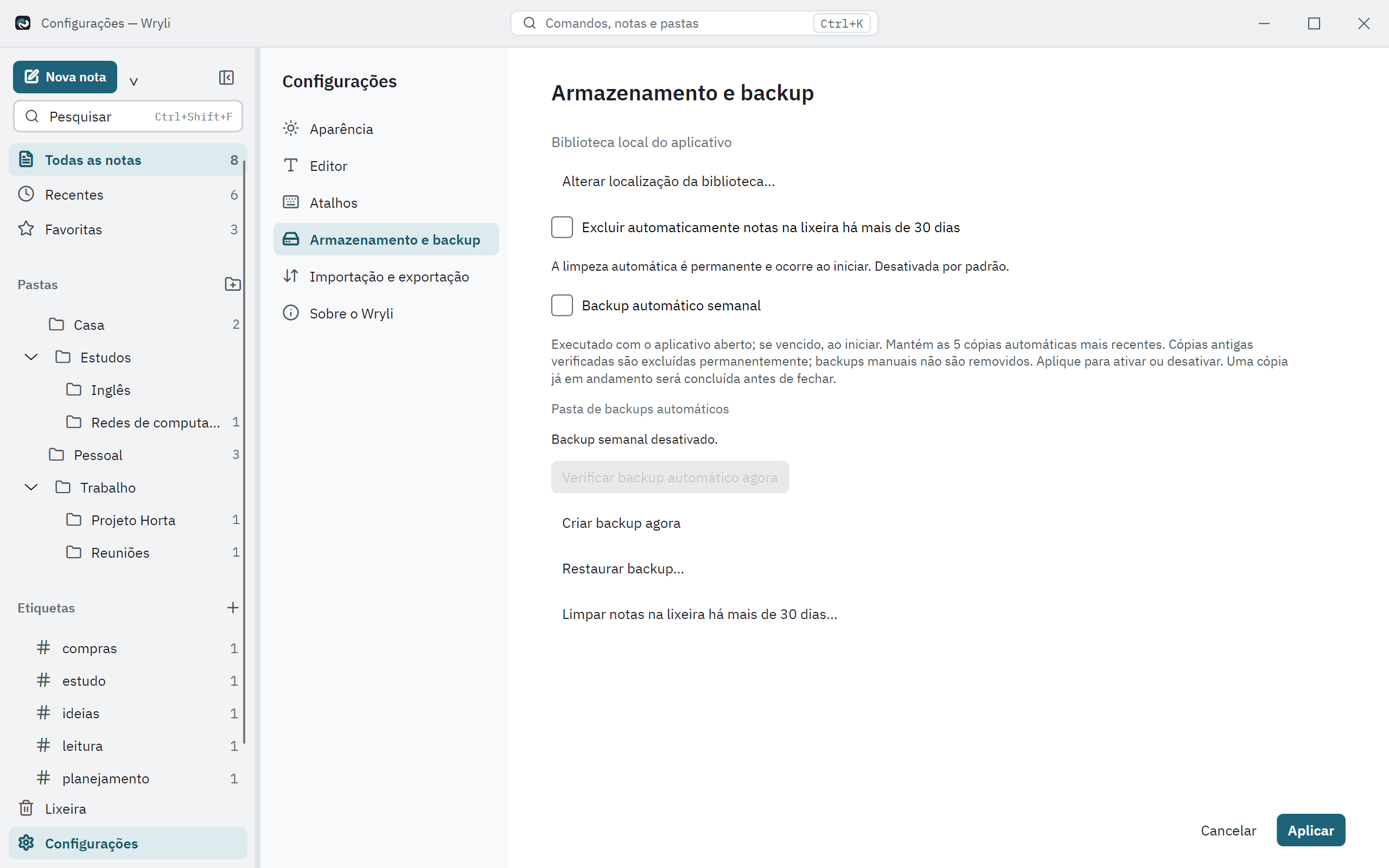Click Alterar localização da biblioteca
Screen dimensions: 1389x868
[x=668, y=181]
